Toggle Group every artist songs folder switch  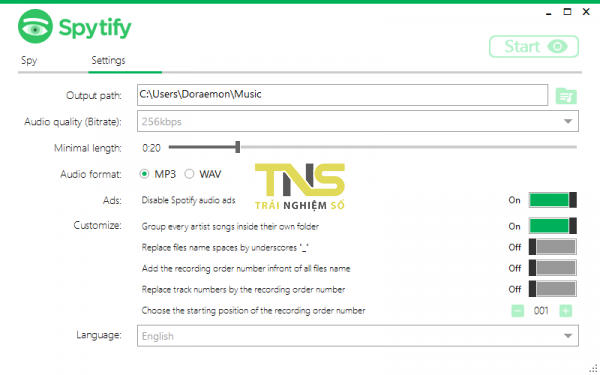pos(553,226)
